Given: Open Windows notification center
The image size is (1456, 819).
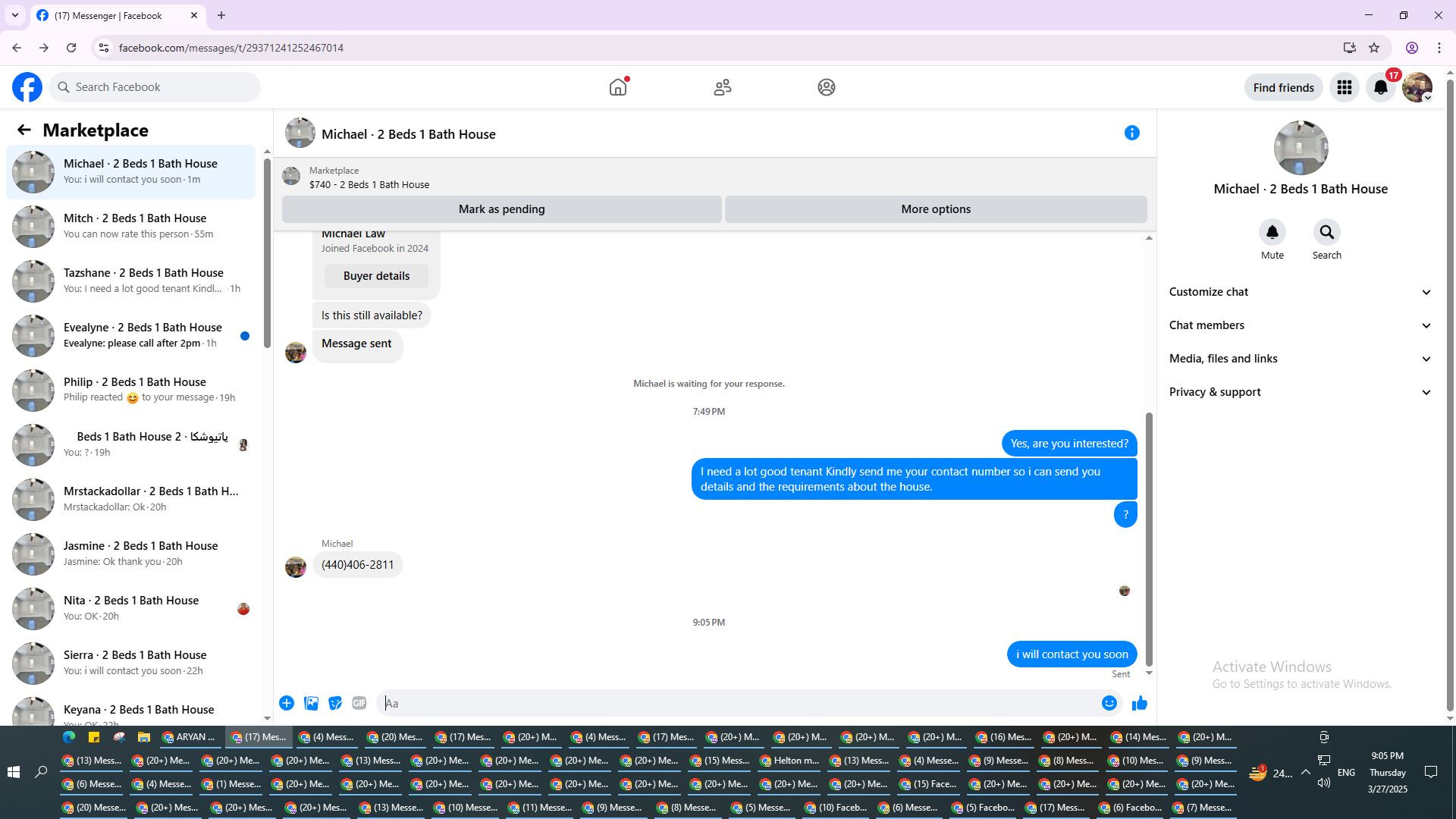Looking at the screenshot, I should [1431, 772].
